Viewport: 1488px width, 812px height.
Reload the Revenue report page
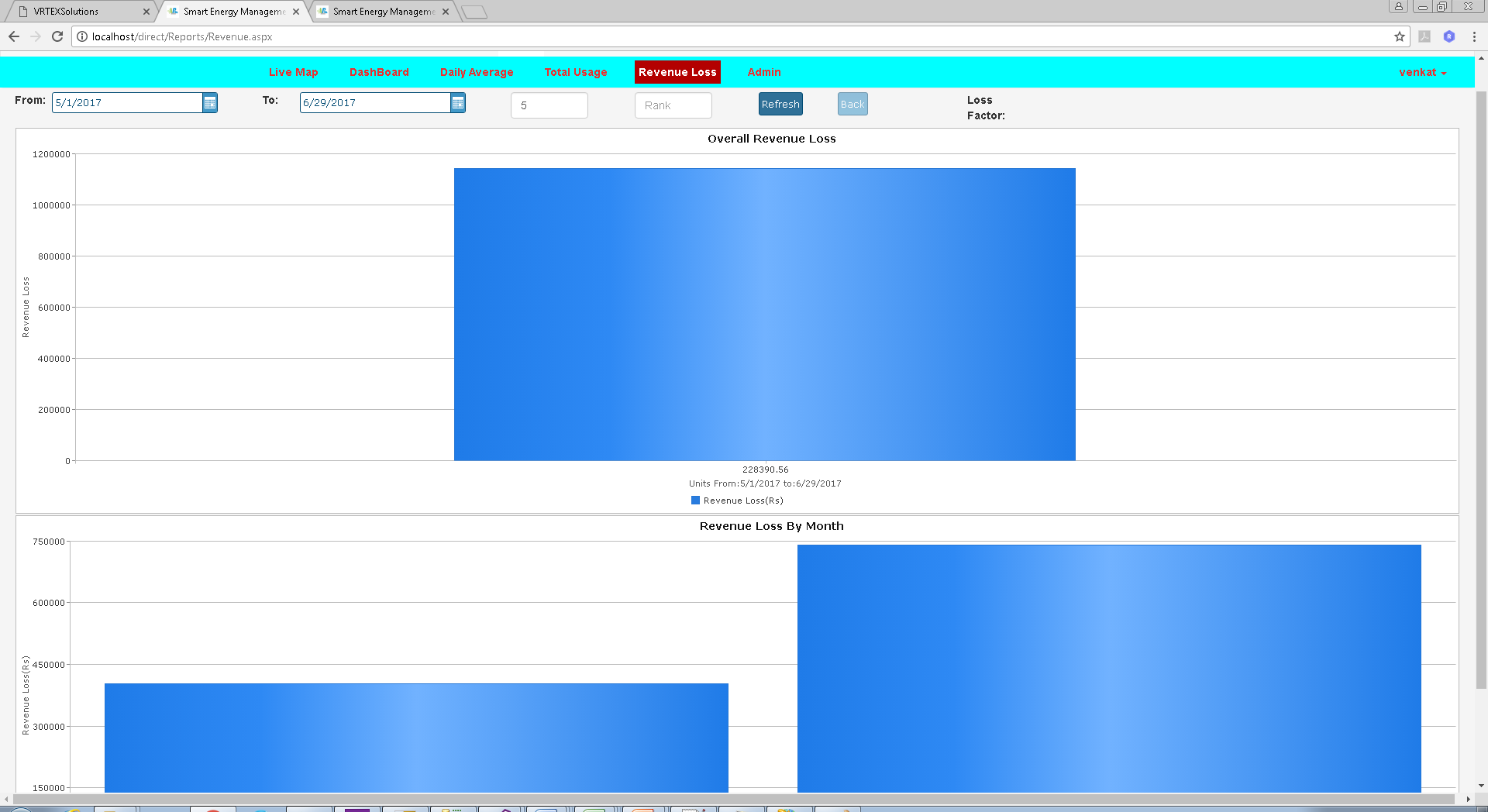pyautogui.click(x=57, y=36)
